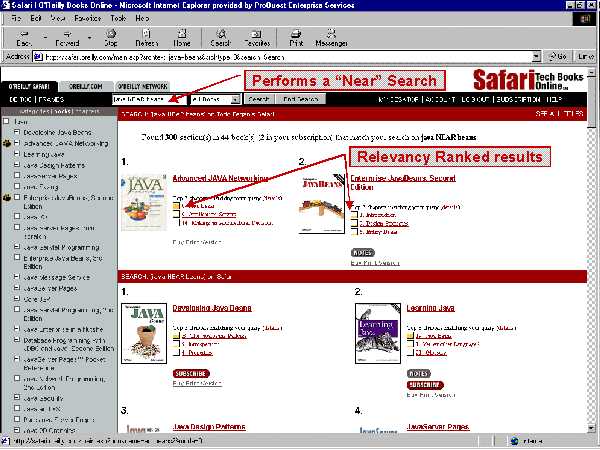Image resolution: width=600 pixels, height=450 pixels.
Task: Open Enterprise JavaBeans, Second Edition title link
Action: click(403, 183)
